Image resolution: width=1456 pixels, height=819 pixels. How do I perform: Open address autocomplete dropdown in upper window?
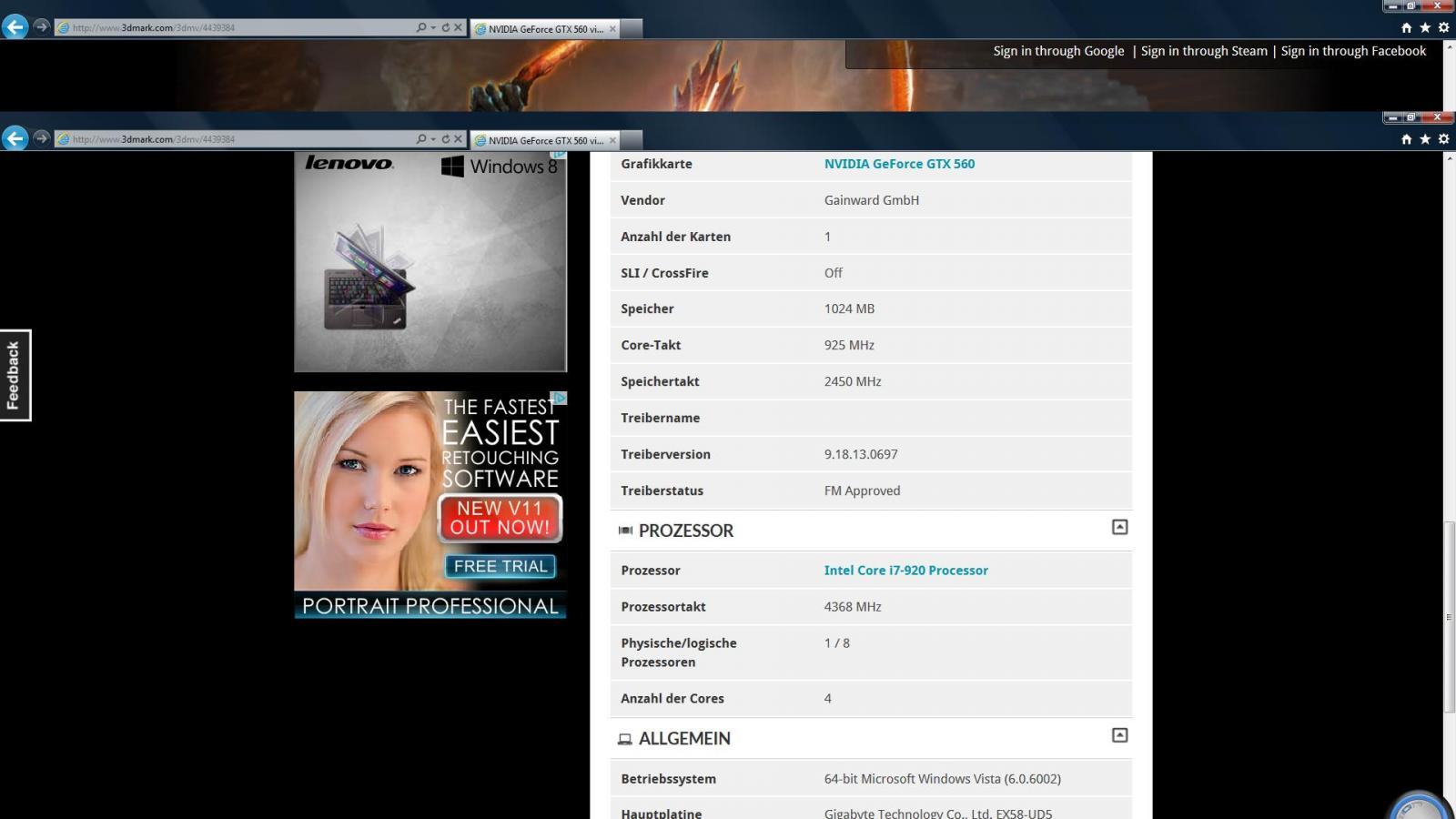point(433,27)
